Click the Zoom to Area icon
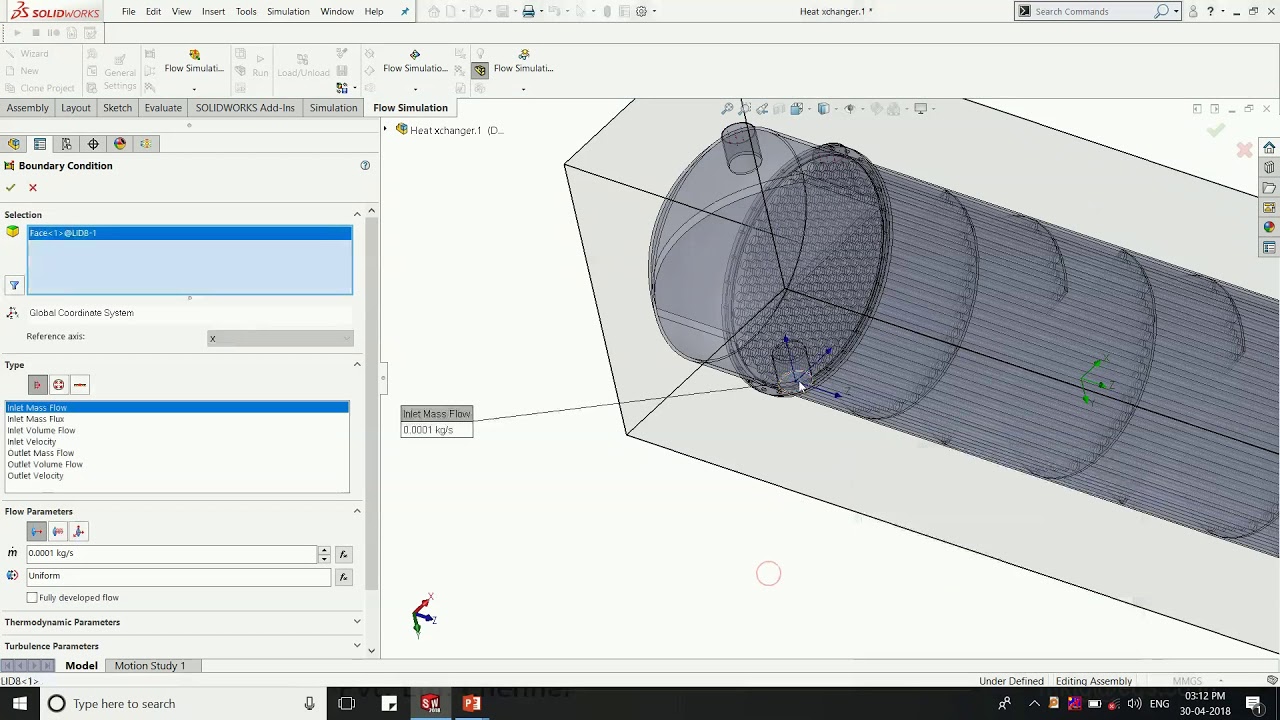Image resolution: width=1280 pixels, height=720 pixels. tap(744, 109)
